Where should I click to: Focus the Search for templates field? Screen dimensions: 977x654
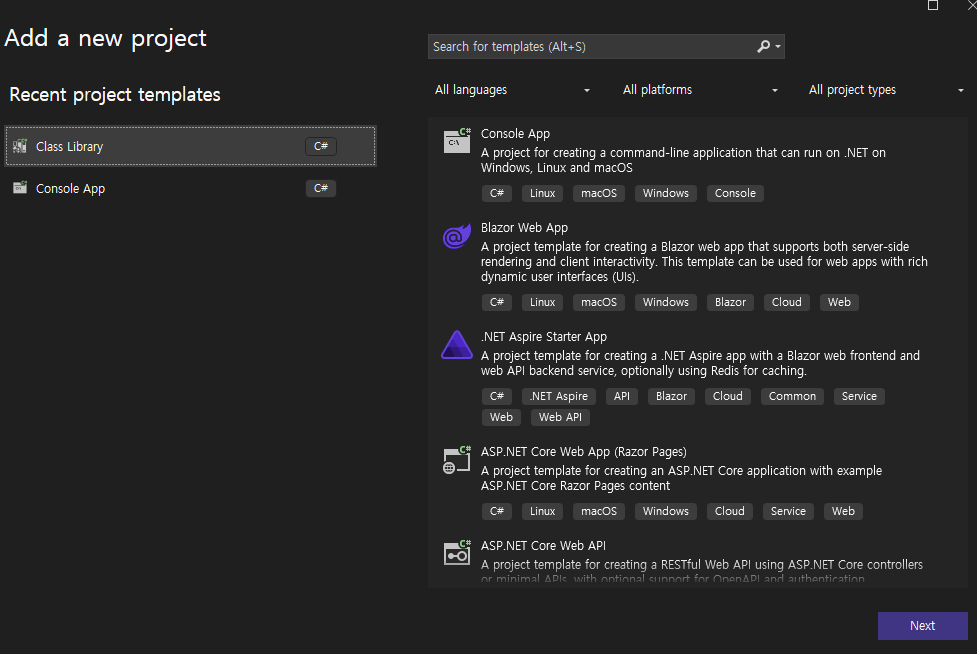click(x=590, y=47)
